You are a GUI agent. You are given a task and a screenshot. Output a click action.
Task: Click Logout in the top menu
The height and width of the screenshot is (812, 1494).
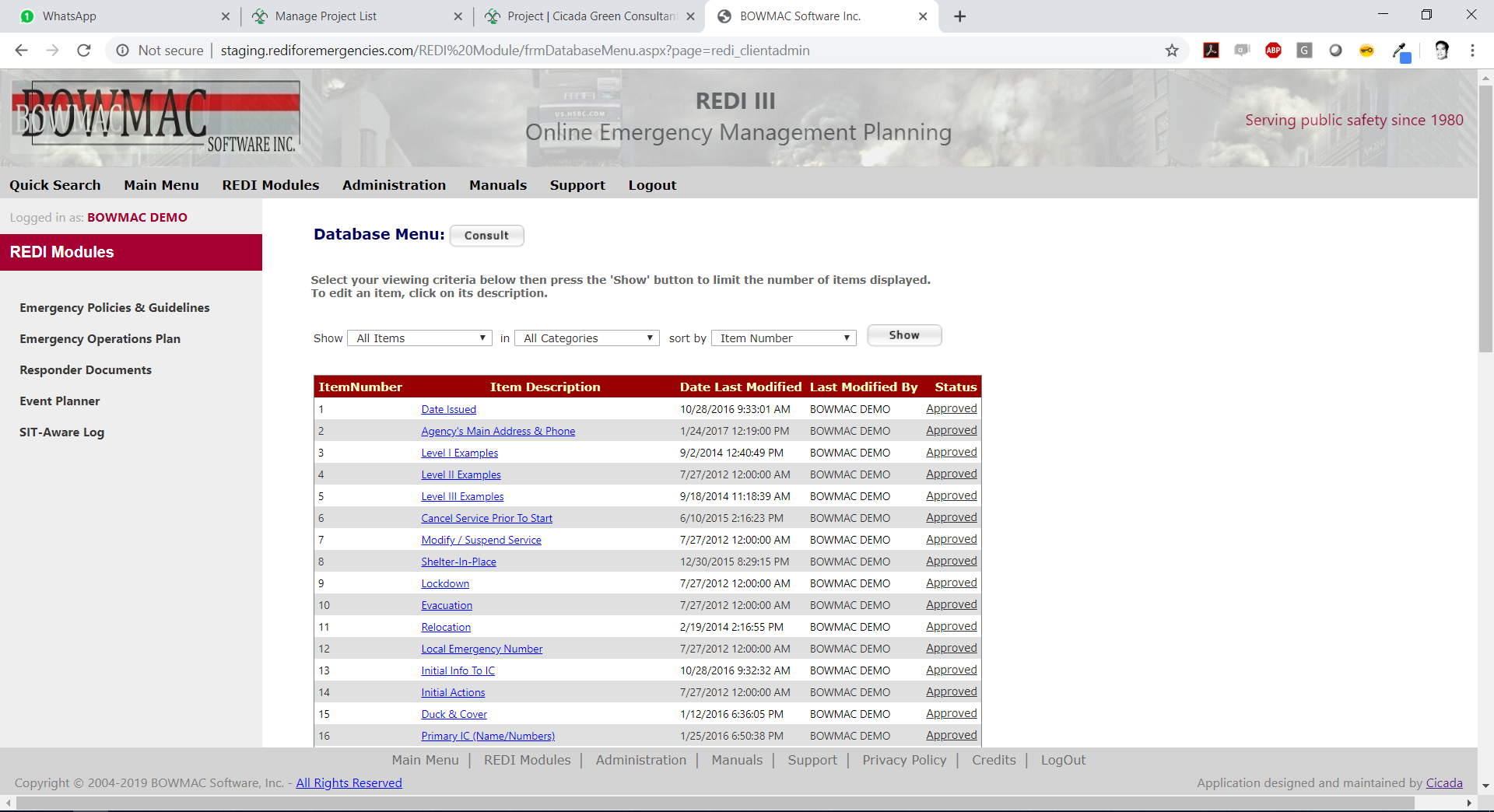point(652,185)
